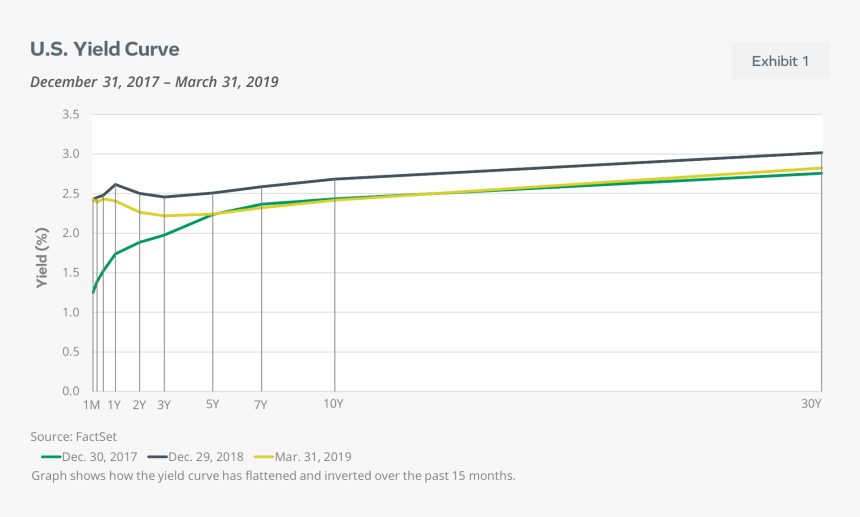Click the U.S. Yield Curve title
Screen dimensions: 860x517
click(104, 49)
